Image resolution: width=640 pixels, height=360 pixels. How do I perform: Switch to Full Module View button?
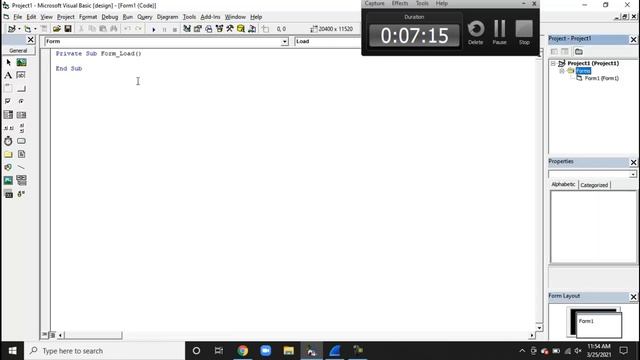pos(52,335)
